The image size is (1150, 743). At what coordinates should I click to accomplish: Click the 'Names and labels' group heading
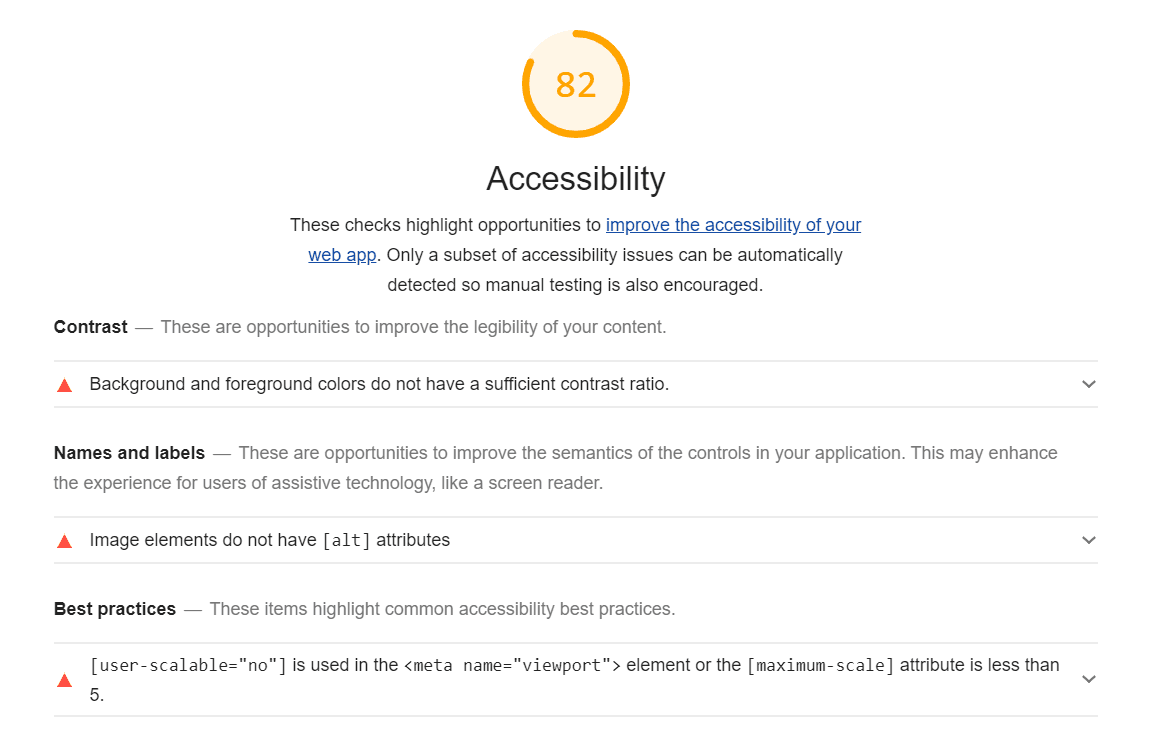129,453
